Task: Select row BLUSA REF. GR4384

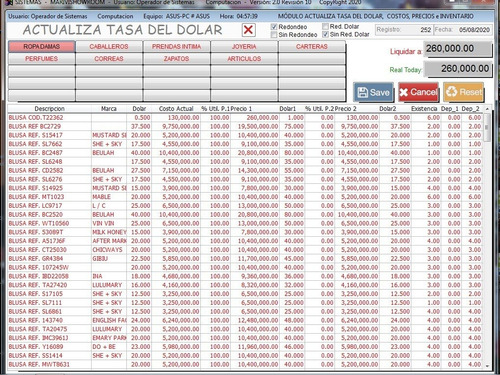Action: click(246, 259)
